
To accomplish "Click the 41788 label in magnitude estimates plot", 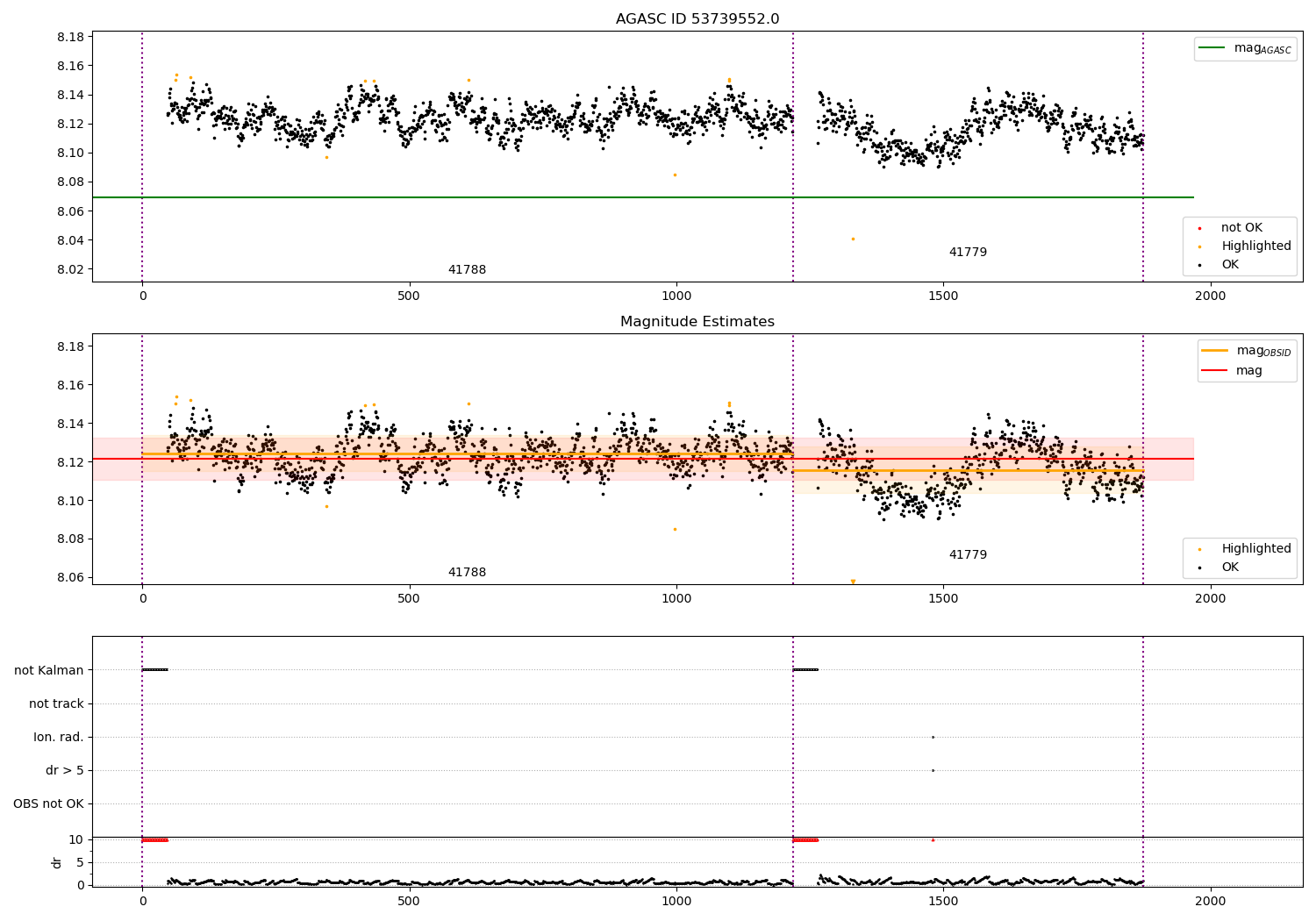I will pyautogui.click(x=467, y=573).
